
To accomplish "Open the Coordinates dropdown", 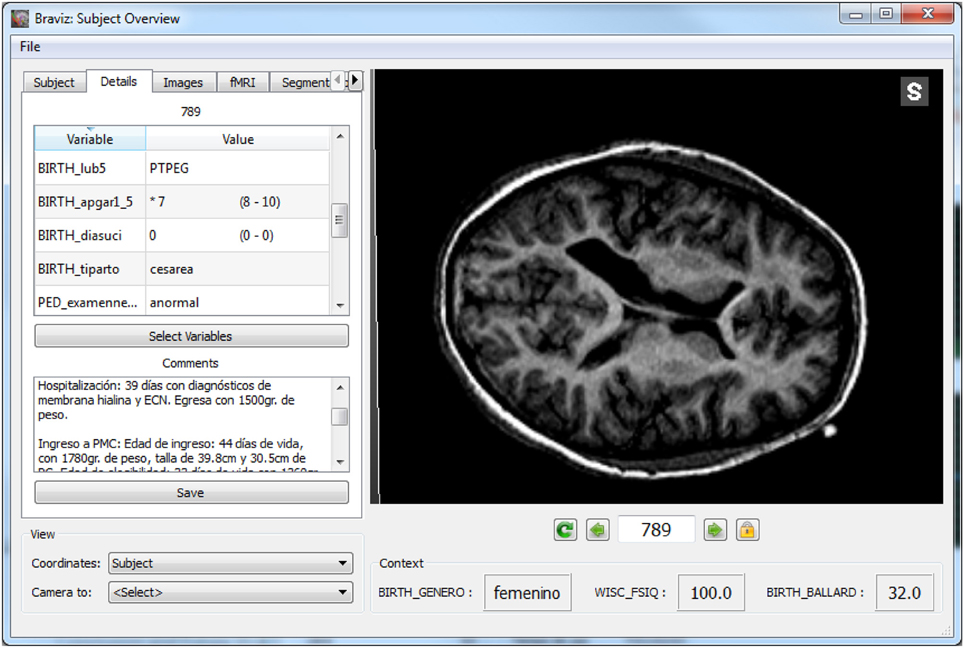I will [231, 563].
